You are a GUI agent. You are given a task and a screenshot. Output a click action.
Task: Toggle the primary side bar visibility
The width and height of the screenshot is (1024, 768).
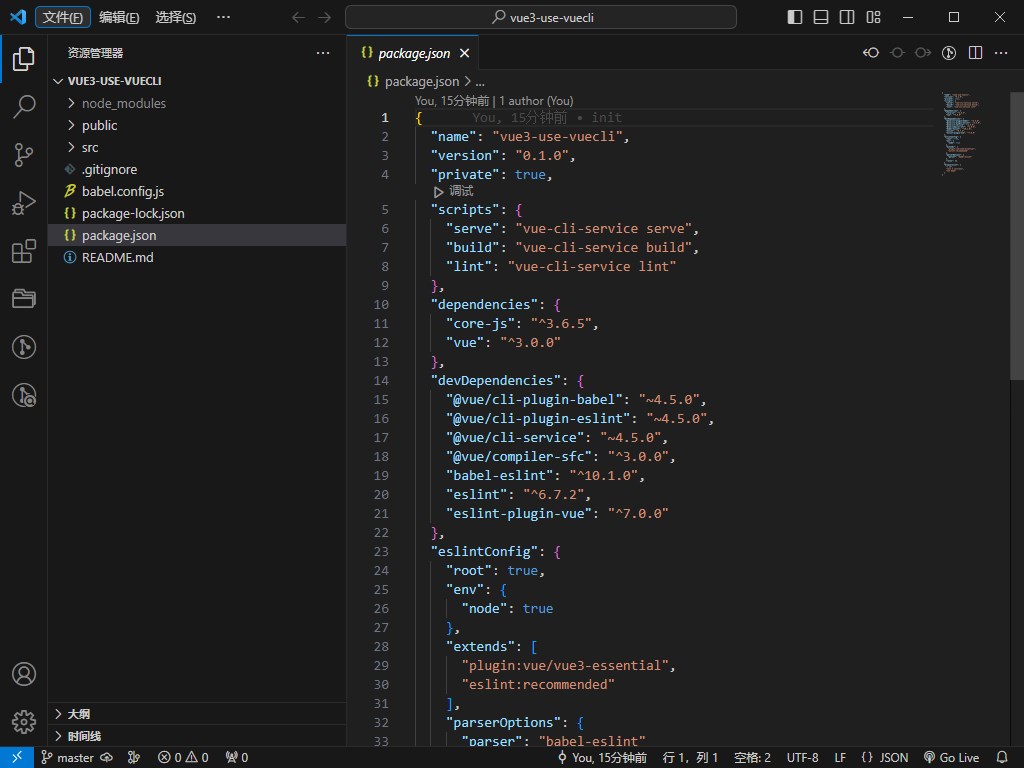click(795, 17)
